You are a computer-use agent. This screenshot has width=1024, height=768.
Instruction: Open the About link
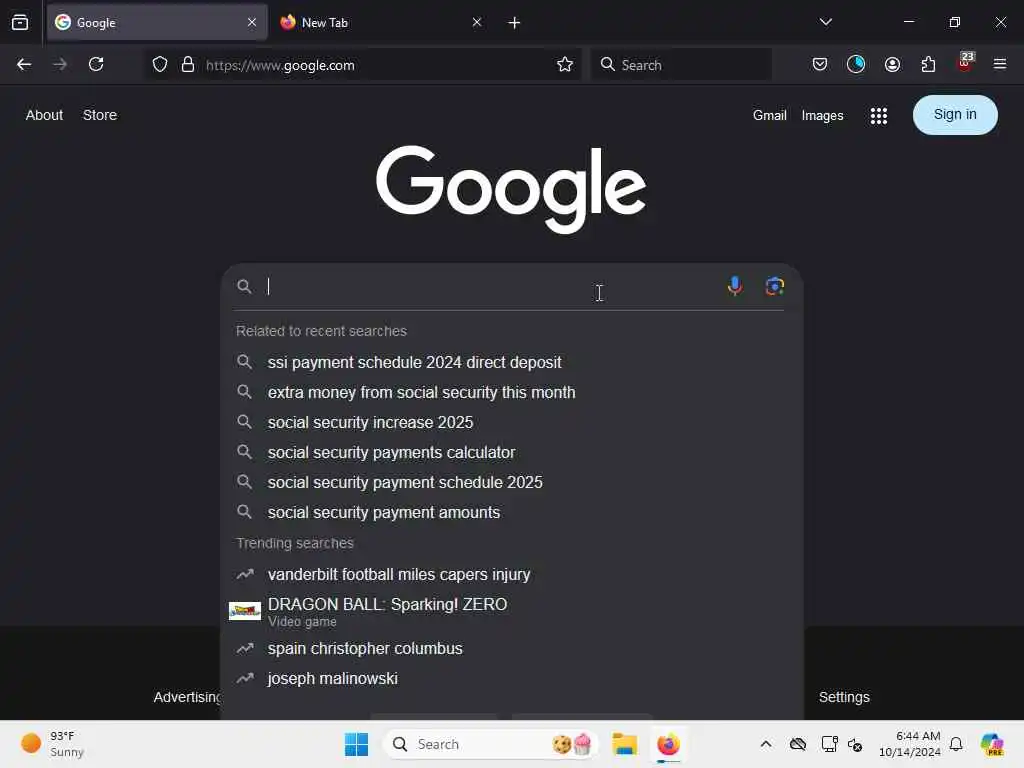pos(44,115)
